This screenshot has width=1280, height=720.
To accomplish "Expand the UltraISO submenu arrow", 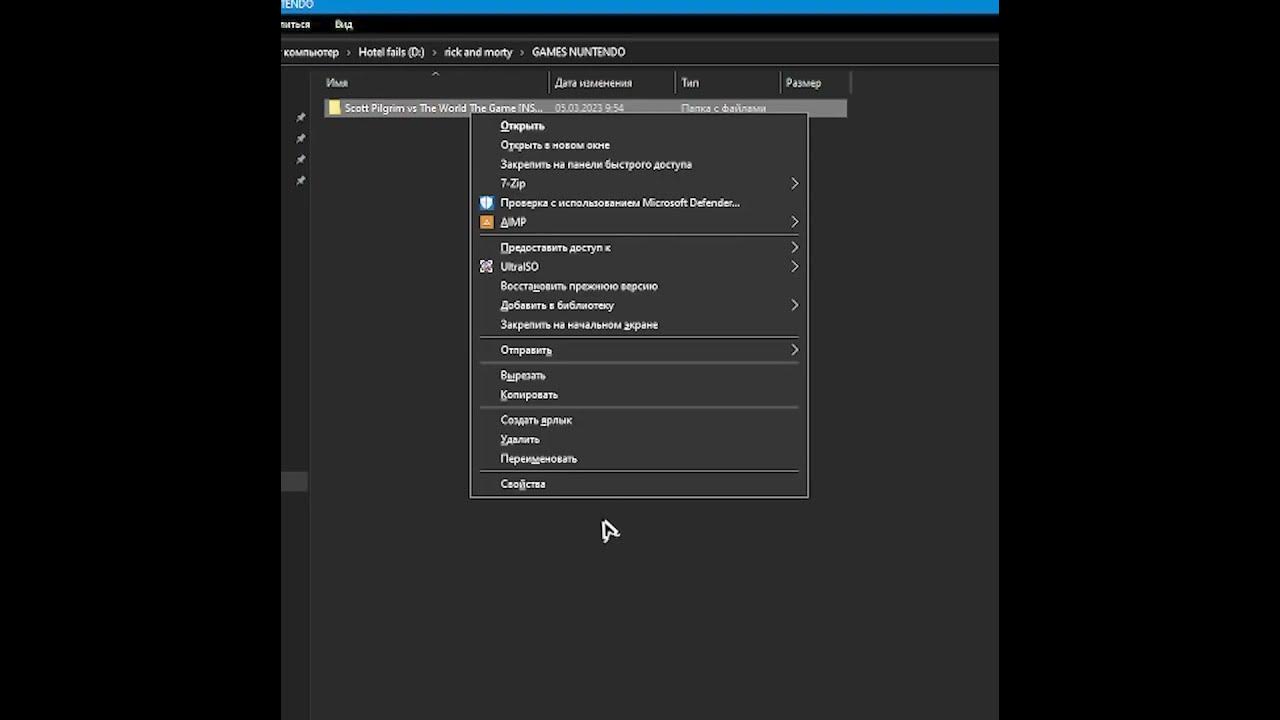I will pos(795,267).
